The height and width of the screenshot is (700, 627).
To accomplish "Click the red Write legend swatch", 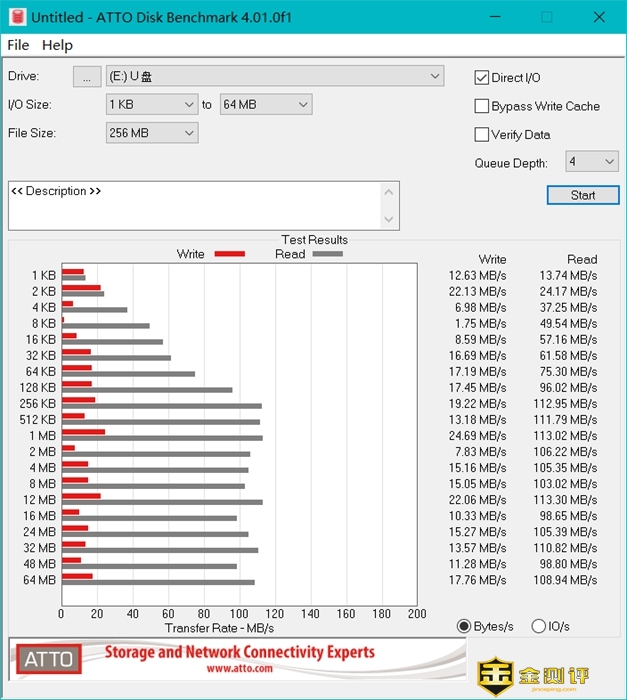I will (x=229, y=254).
